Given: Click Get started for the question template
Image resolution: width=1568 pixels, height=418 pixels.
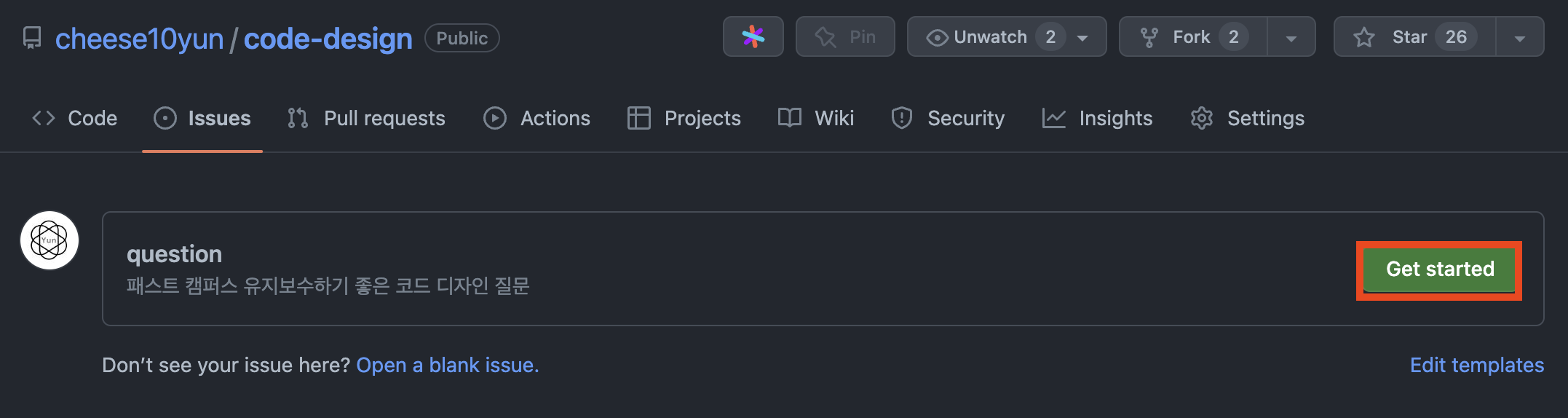Looking at the screenshot, I should [x=1439, y=269].
